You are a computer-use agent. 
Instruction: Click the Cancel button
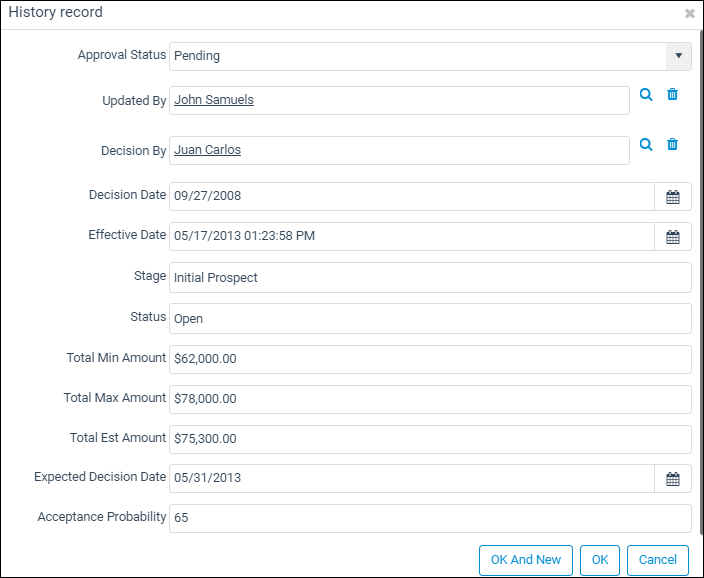coord(658,560)
